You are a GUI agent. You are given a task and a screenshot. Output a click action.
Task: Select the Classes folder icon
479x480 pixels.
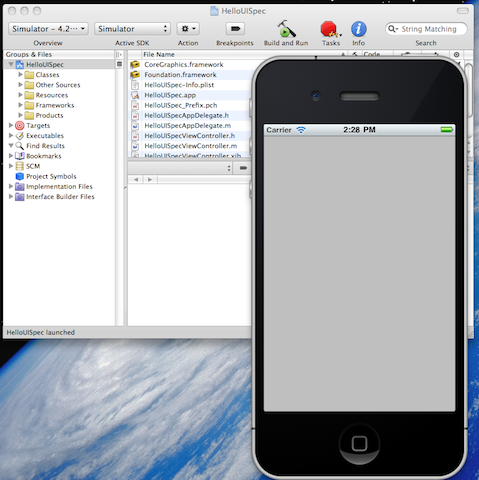pos(29,75)
